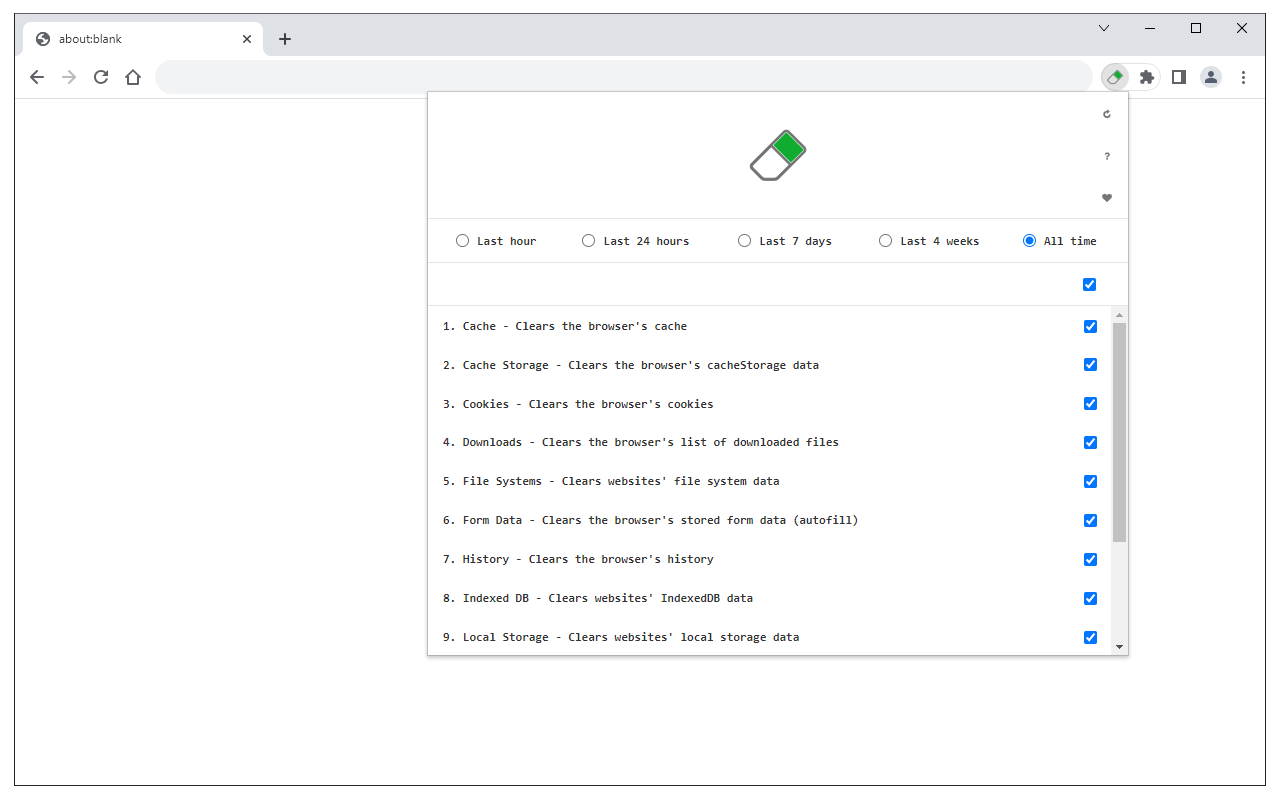The image size is (1280, 800).
Task: Reload the page with the refresh button
Action: coord(101,77)
